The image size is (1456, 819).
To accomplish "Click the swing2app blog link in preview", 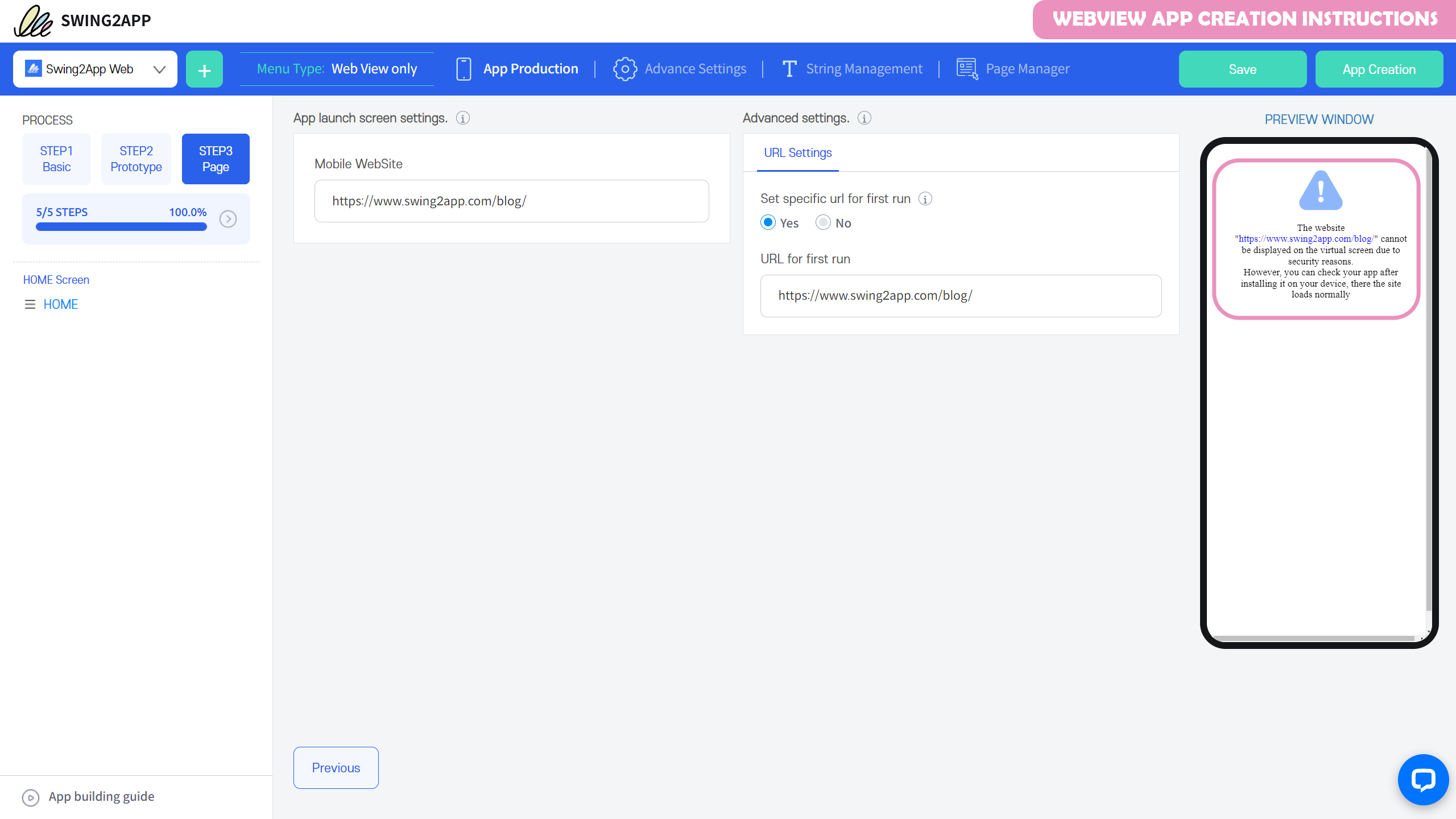I will pos(1305,239).
